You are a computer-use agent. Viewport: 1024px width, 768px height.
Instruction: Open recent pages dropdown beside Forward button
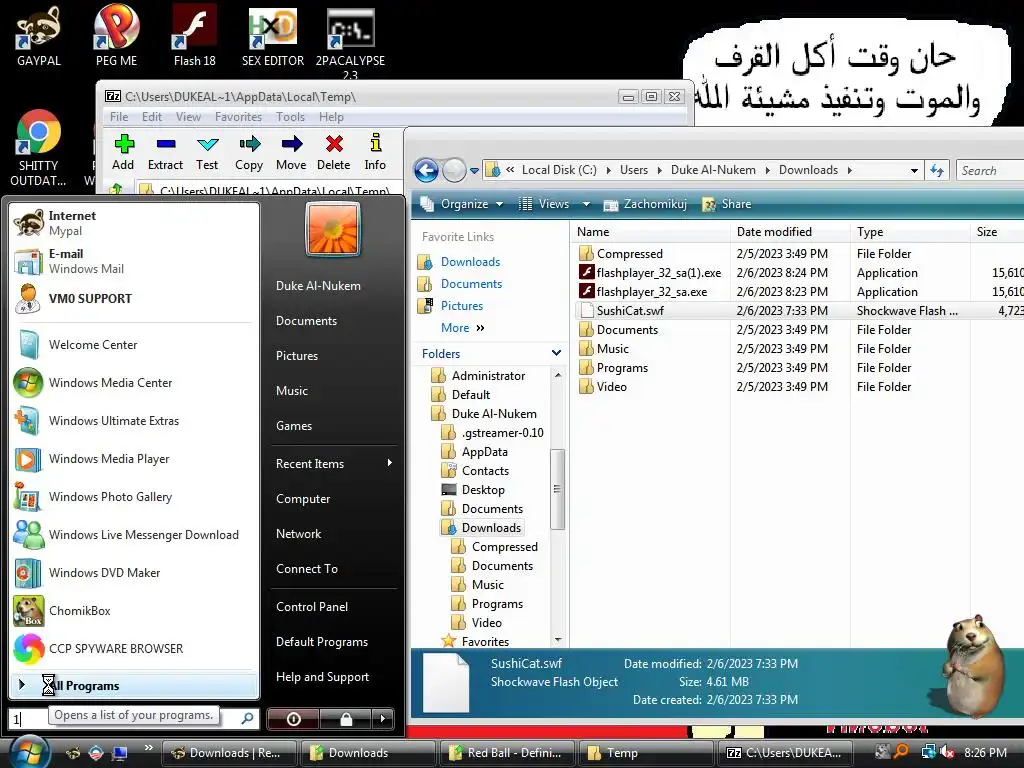pyautogui.click(x=475, y=171)
